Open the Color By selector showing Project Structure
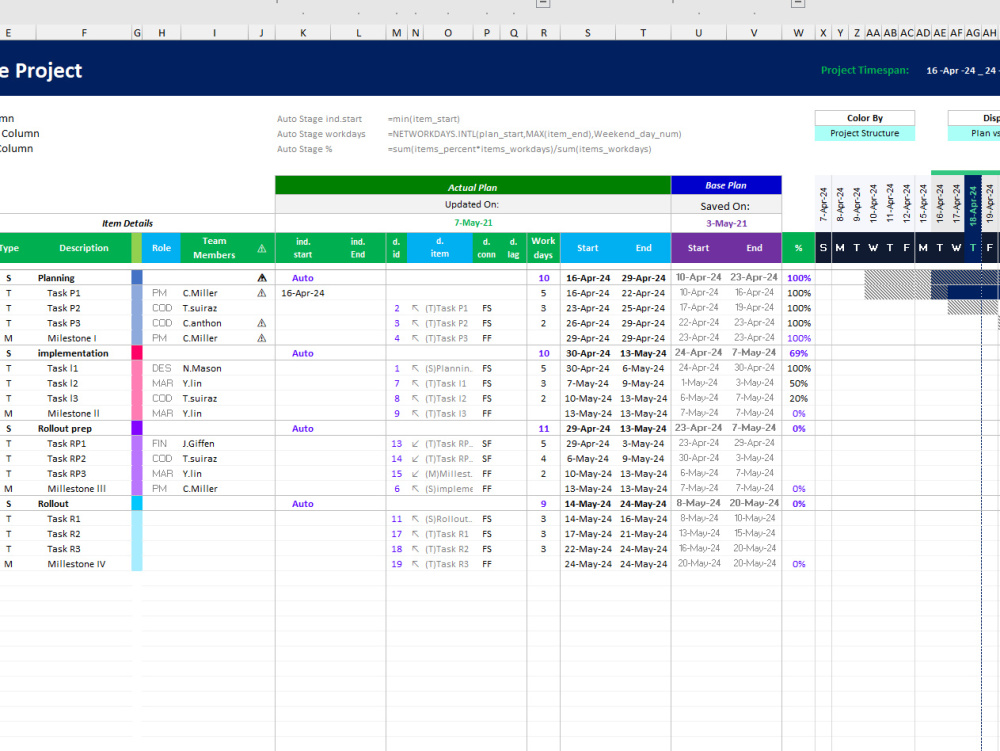 tap(864, 131)
